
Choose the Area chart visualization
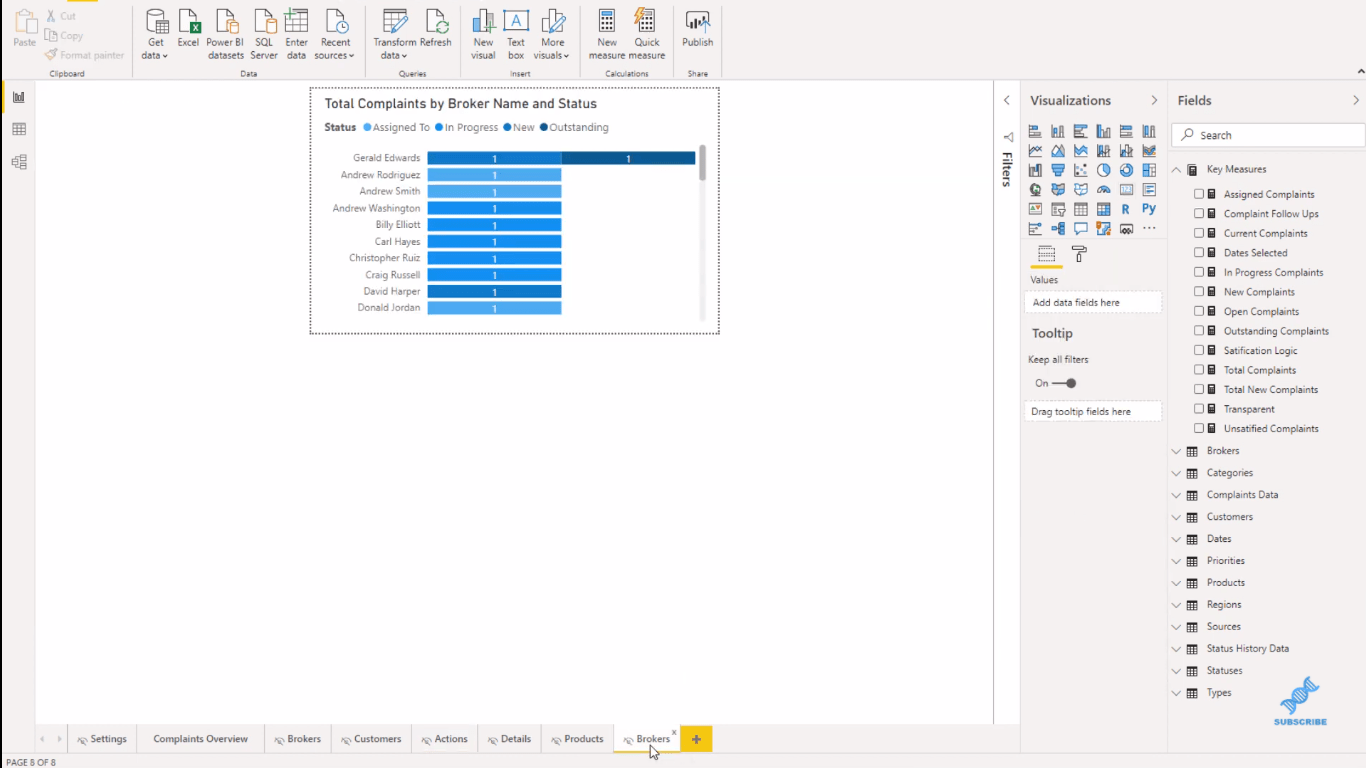click(x=1058, y=151)
